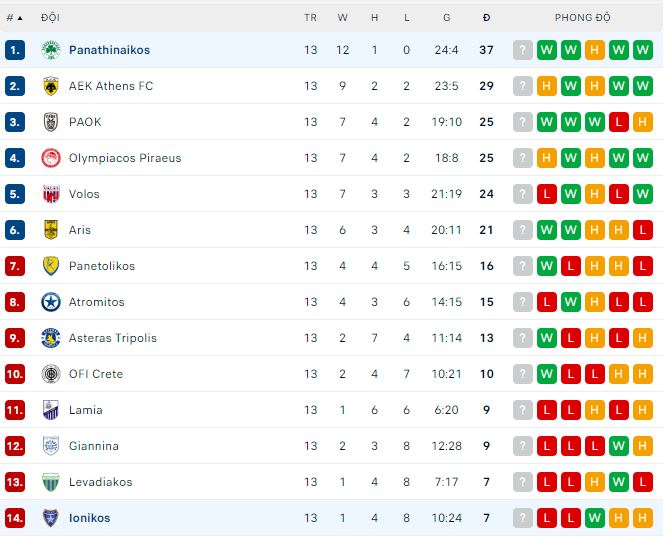The width and height of the screenshot is (671, 542).
Task: Click the ĐỘI team column header
Action: pos(50,18)
